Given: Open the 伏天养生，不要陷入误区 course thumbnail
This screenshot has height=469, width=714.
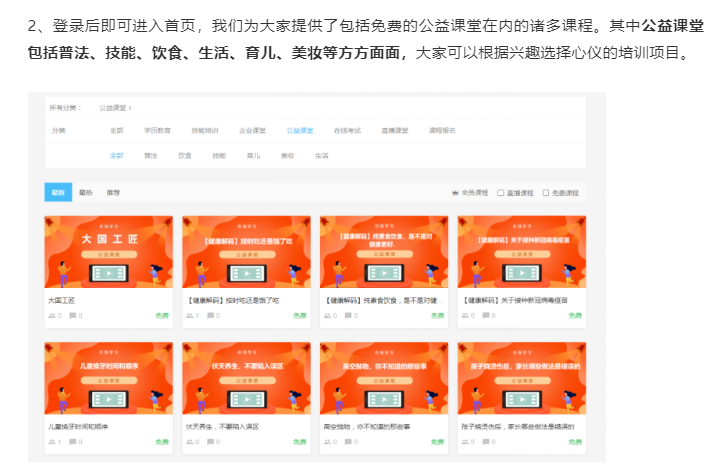Looking at the screenshot, I should coord(246,378).
